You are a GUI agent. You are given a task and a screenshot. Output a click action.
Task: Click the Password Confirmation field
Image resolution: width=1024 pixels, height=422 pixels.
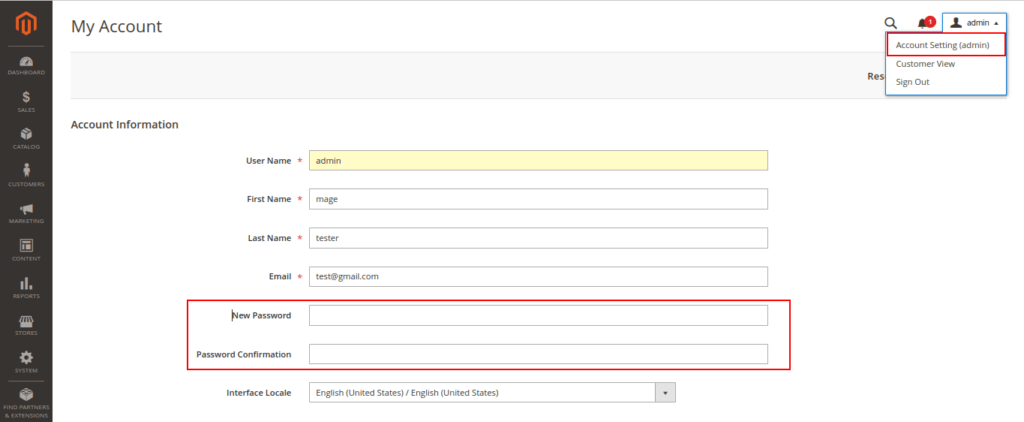pos(538,354)
